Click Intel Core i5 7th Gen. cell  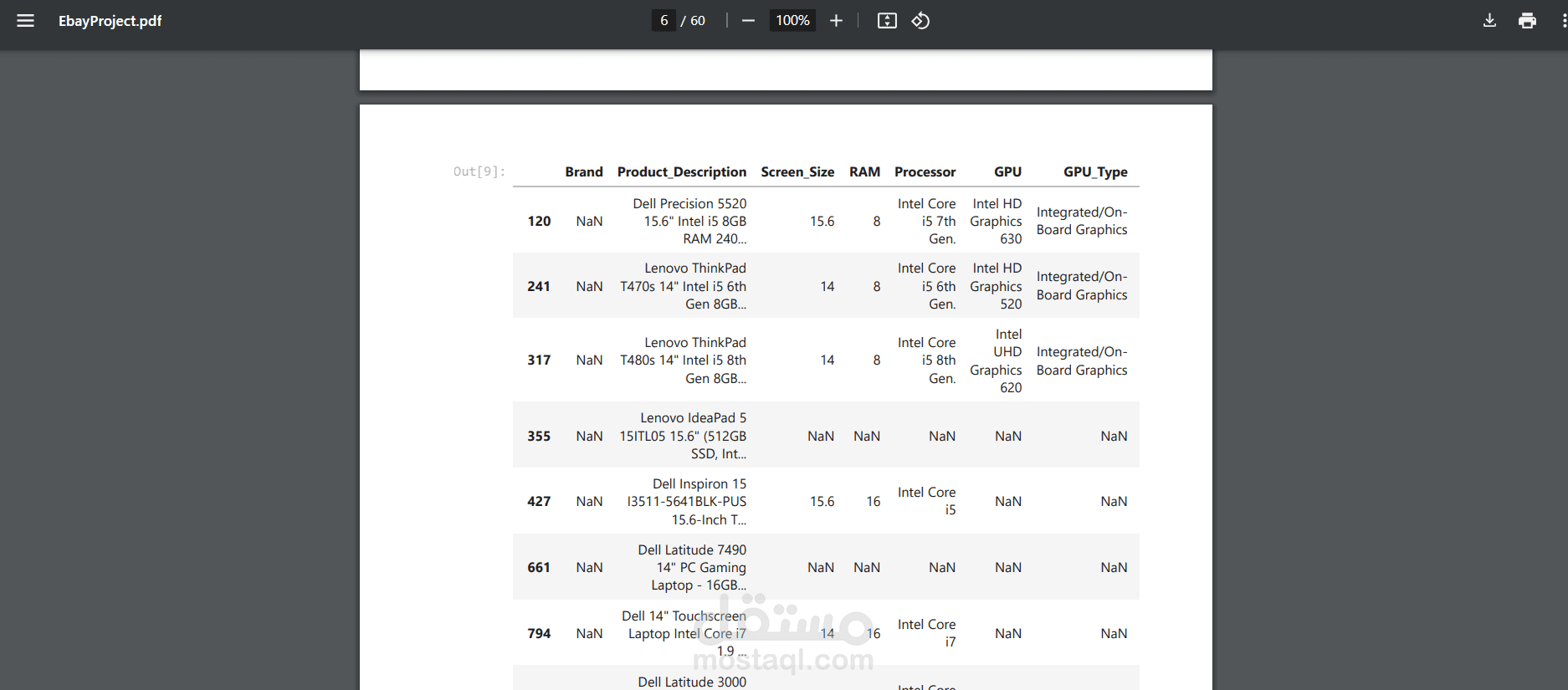pos(926,221)
